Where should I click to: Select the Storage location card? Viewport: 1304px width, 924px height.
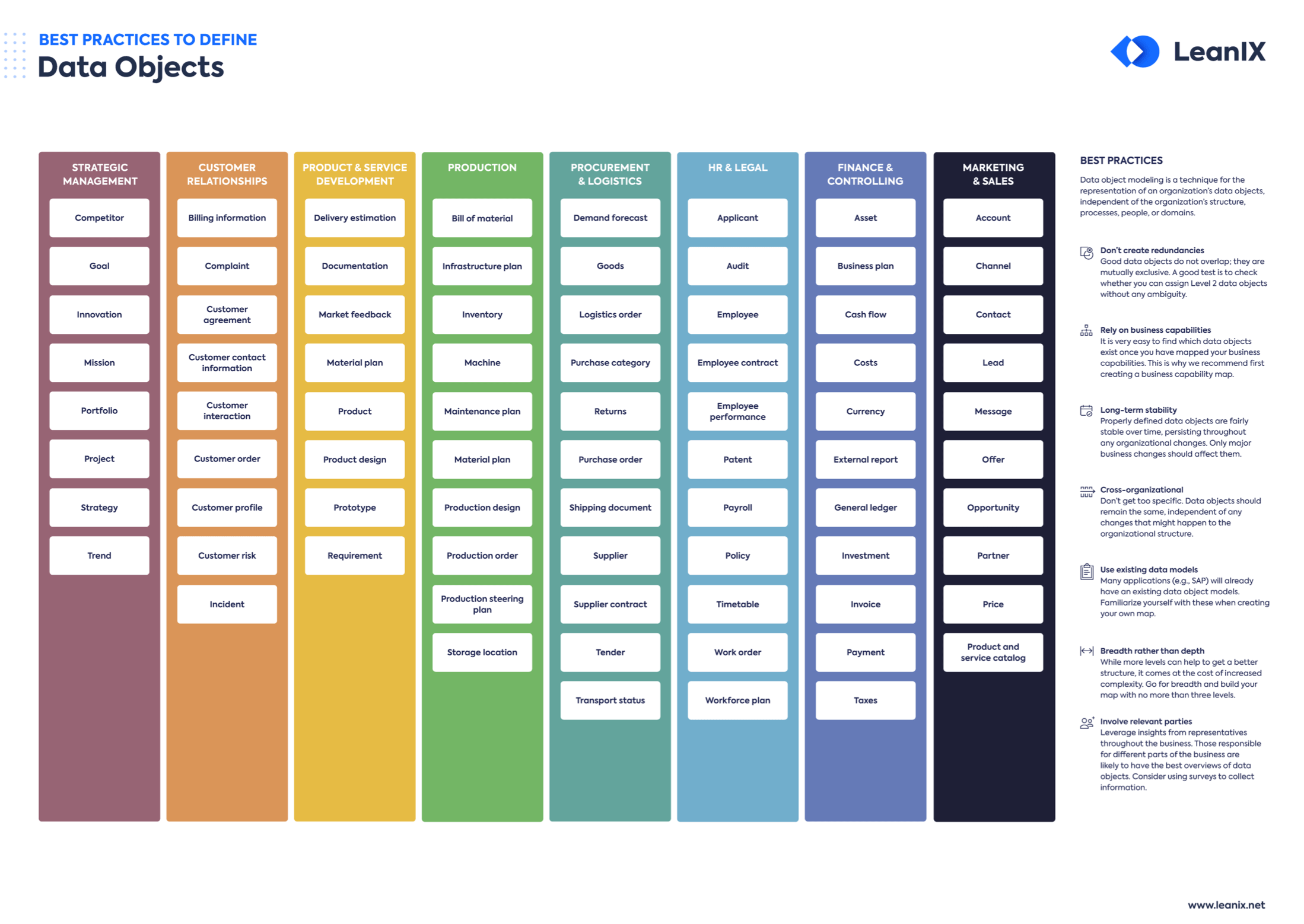(x=482, y=652)
